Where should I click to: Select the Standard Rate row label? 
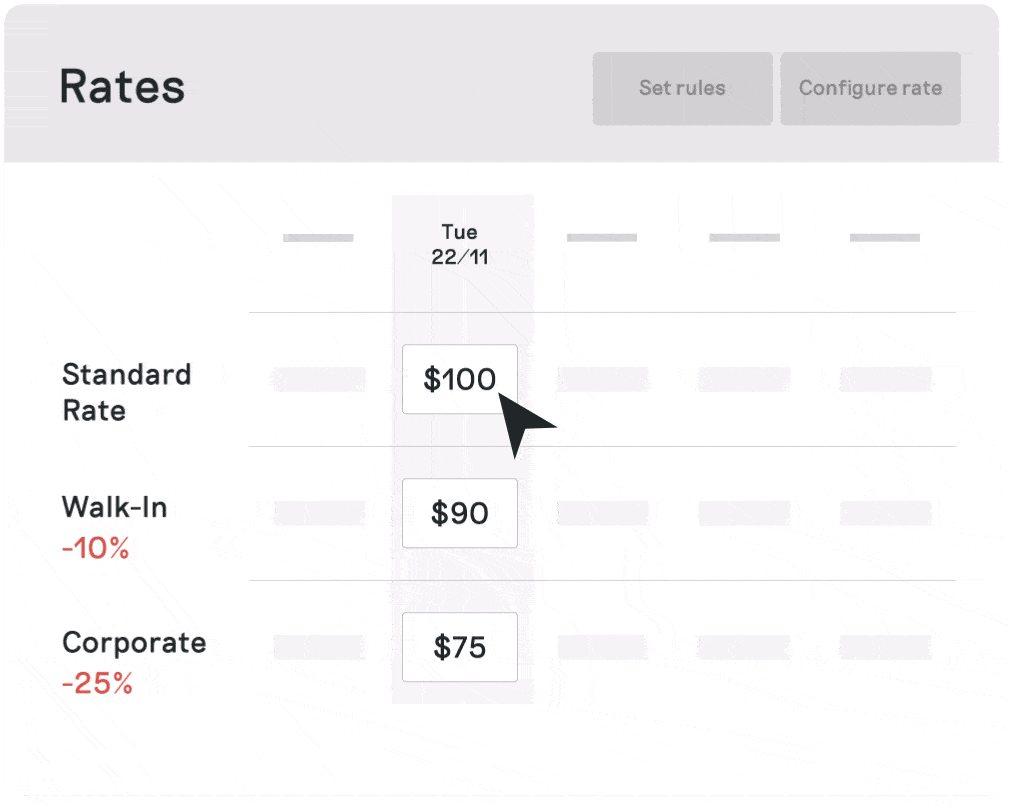pyautogui.click(x=126, y=392)
